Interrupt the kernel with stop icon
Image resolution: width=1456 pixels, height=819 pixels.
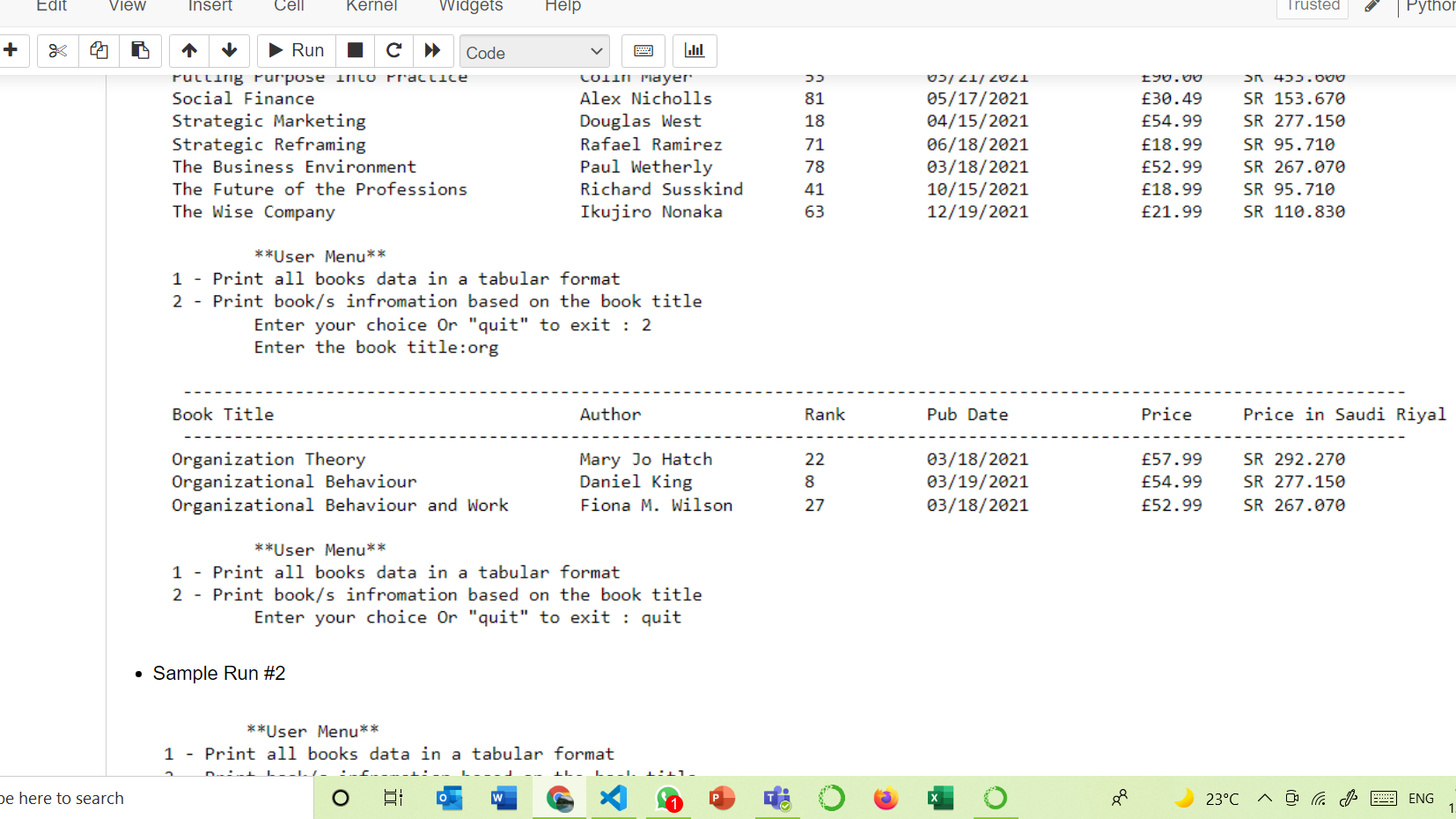356,50
